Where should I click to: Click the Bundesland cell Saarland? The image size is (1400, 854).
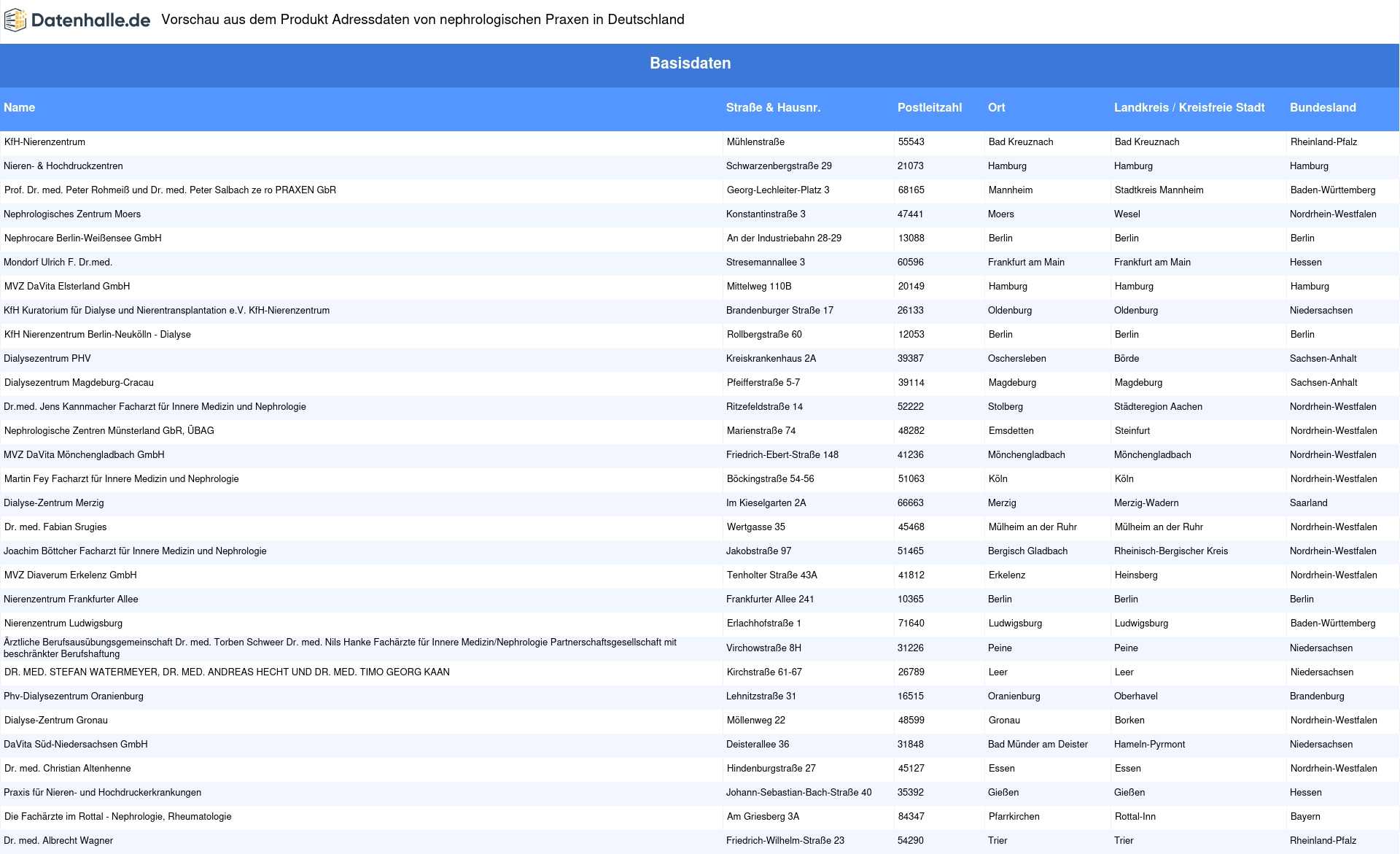point(1309,503)
